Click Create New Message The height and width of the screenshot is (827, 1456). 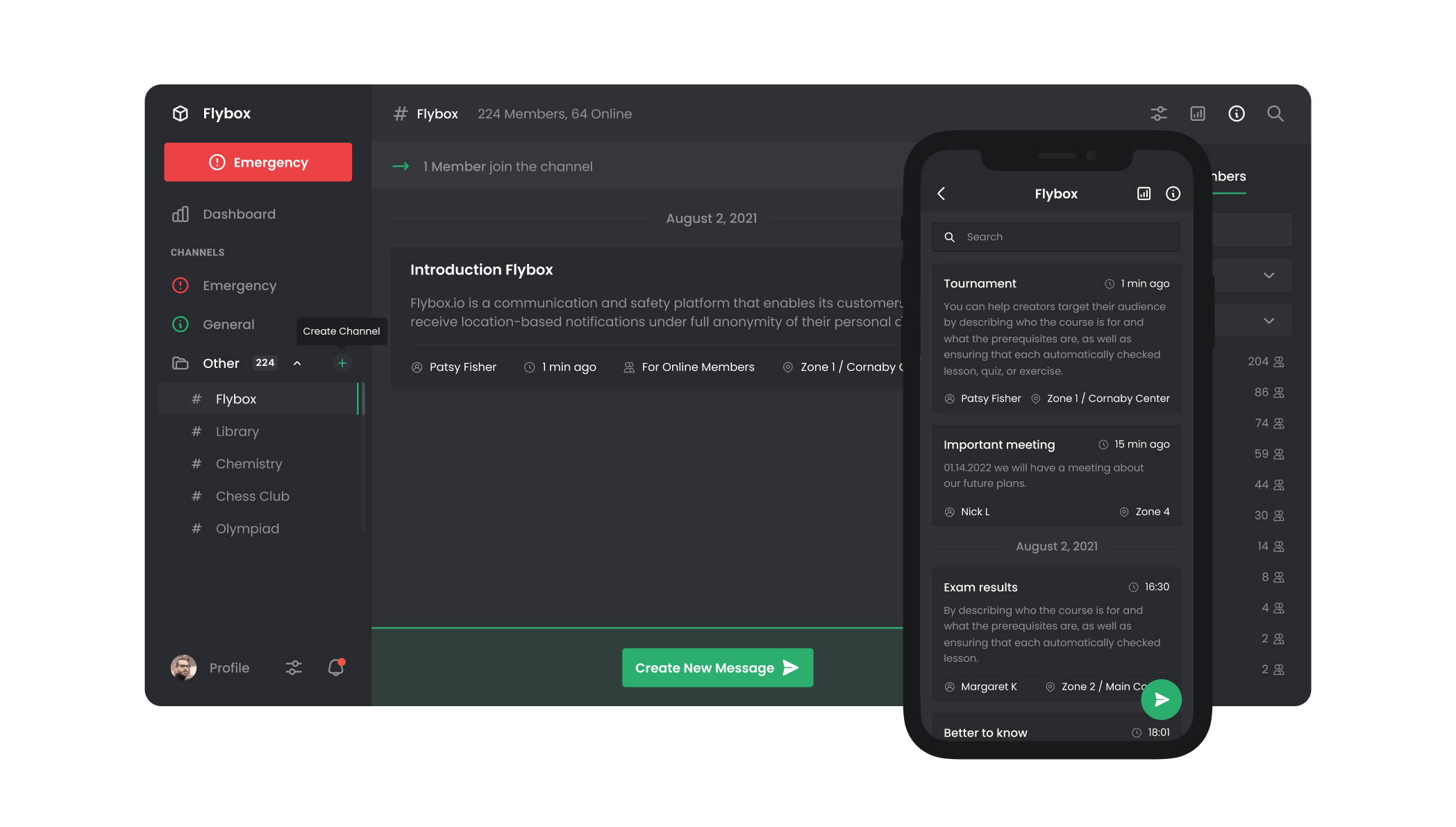(717, 667)
